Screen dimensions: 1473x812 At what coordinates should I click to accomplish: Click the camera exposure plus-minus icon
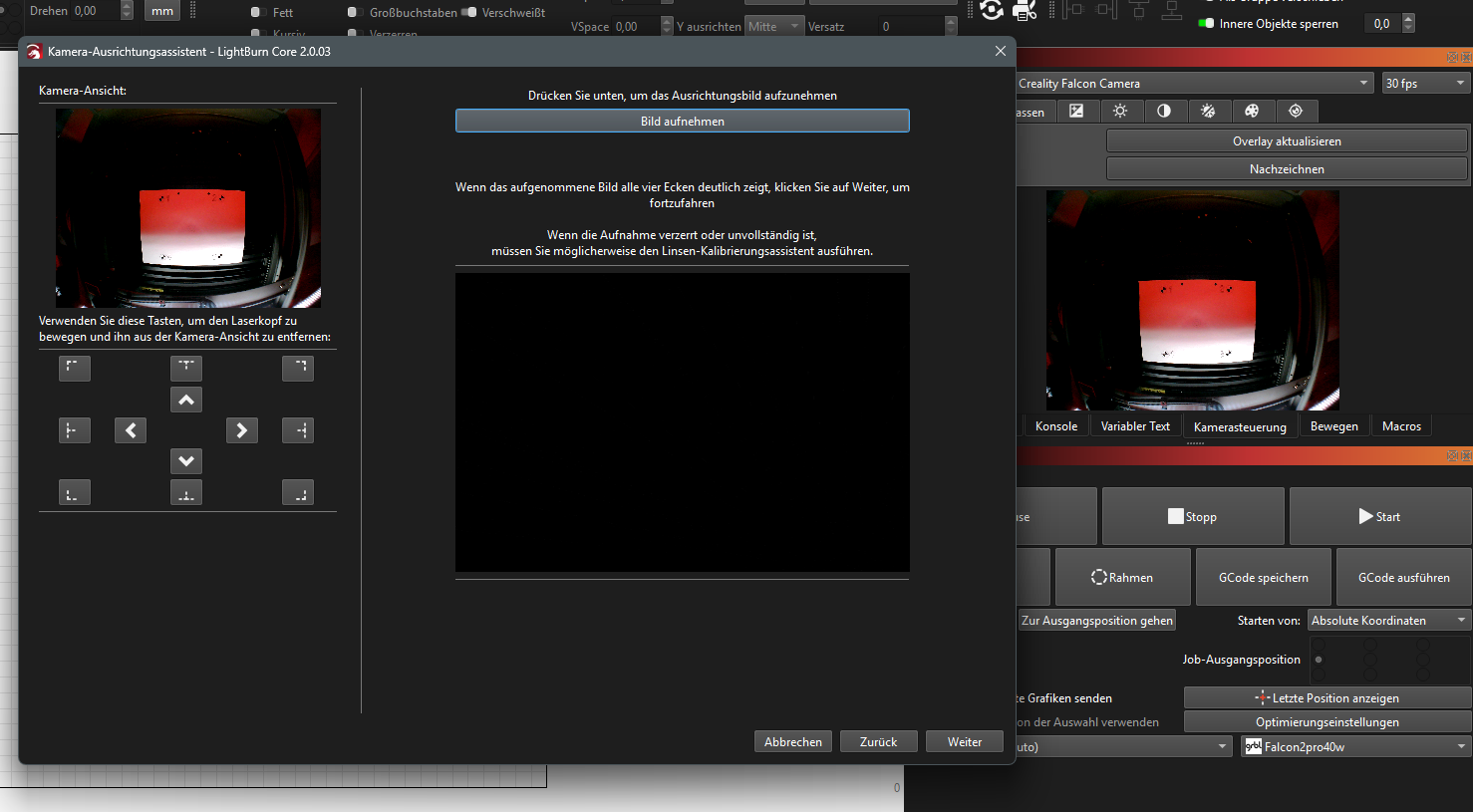click(x=1076, y=111)
